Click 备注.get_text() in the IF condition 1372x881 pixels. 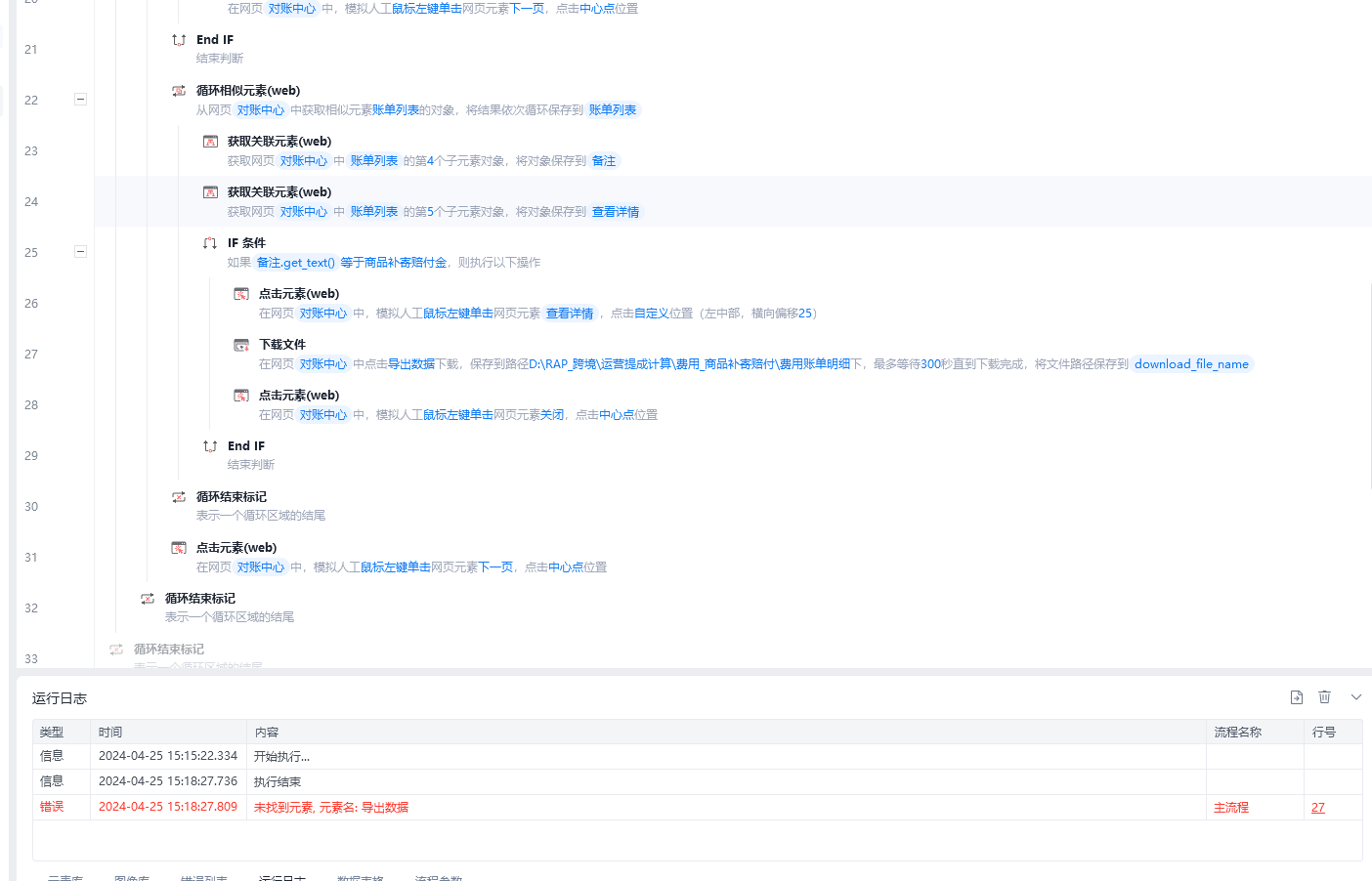pyautogui.click(x=296, y=263)
